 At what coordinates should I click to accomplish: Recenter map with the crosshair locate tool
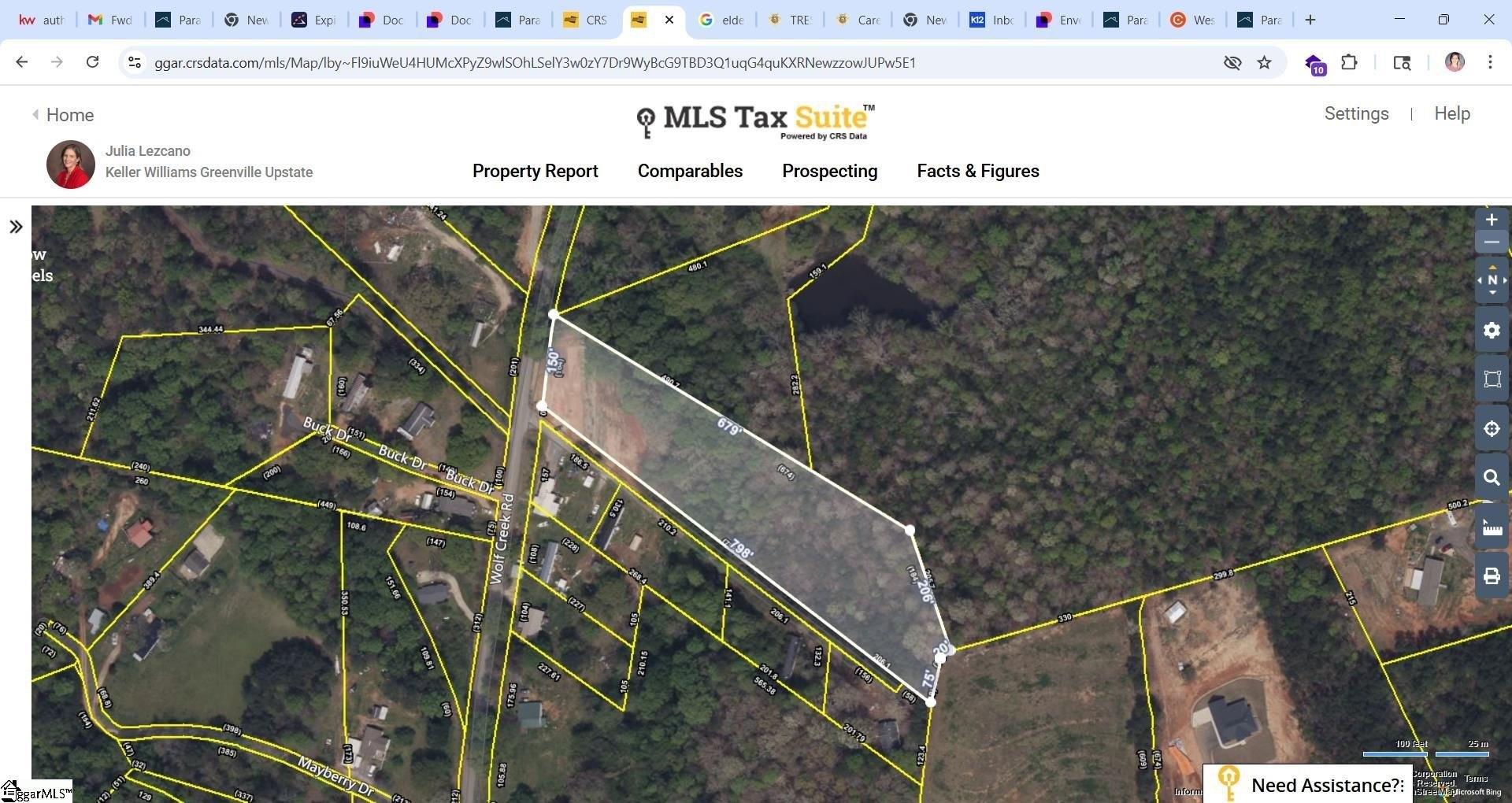pyautogui.click(x=1492, y=429)
